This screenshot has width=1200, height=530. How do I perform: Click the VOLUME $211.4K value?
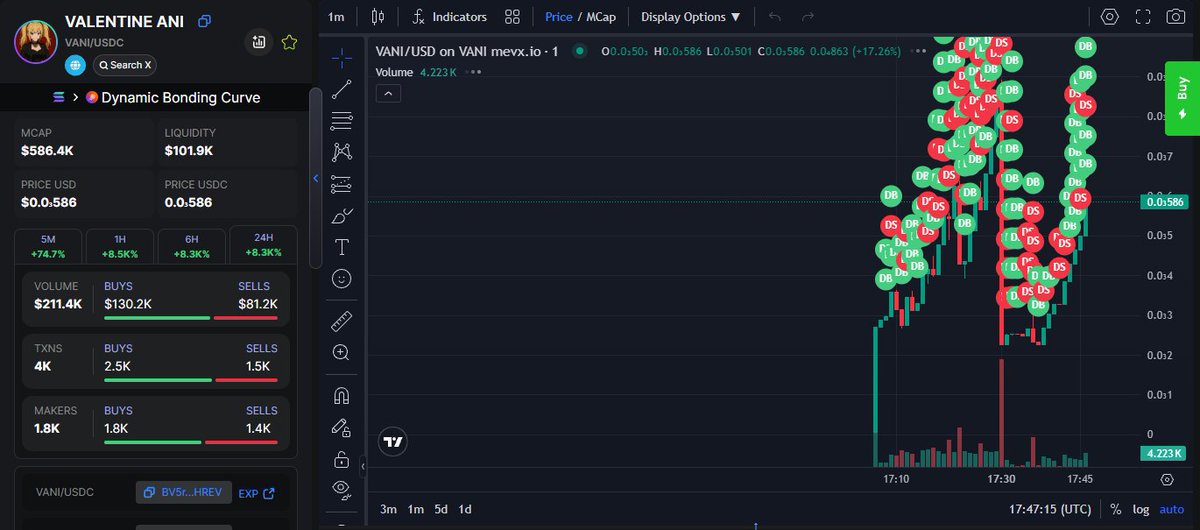[x=58, y=303]
